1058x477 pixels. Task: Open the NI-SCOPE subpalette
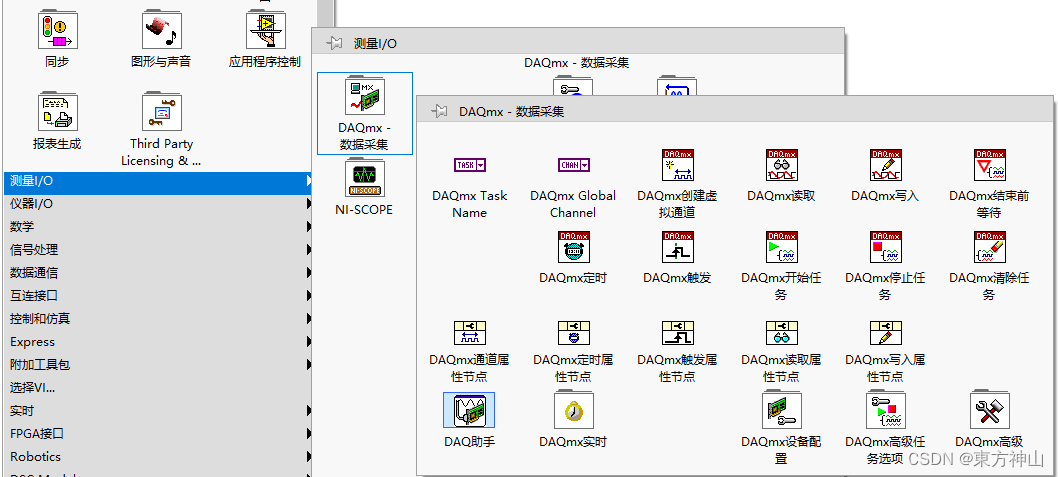point(364,178)
